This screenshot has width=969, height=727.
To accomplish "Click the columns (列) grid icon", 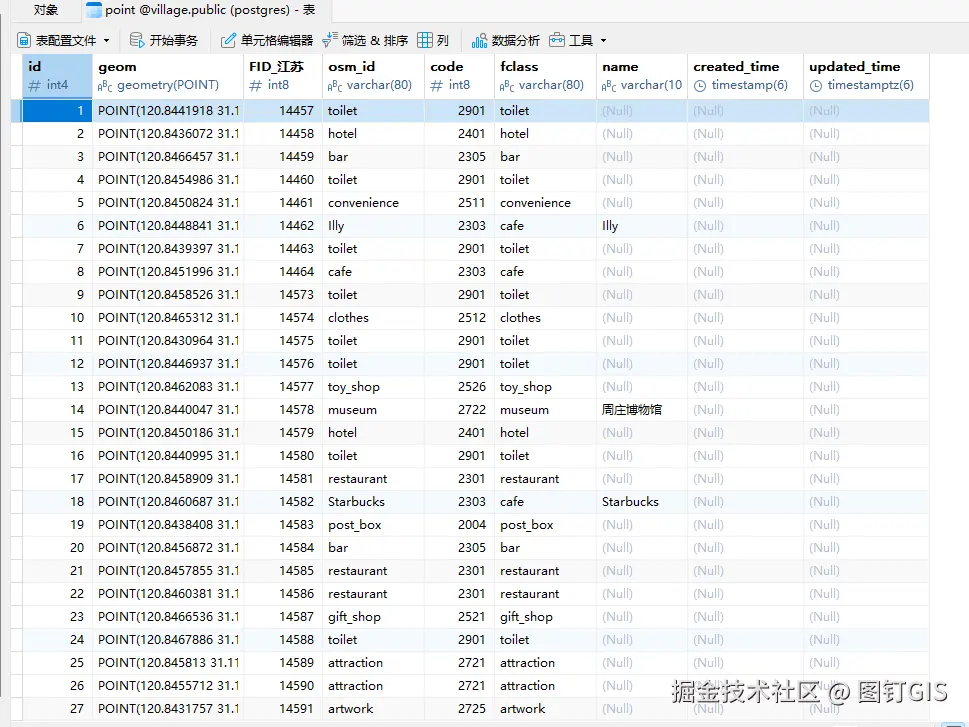I will pyautogui.click(x=425, y=41).
